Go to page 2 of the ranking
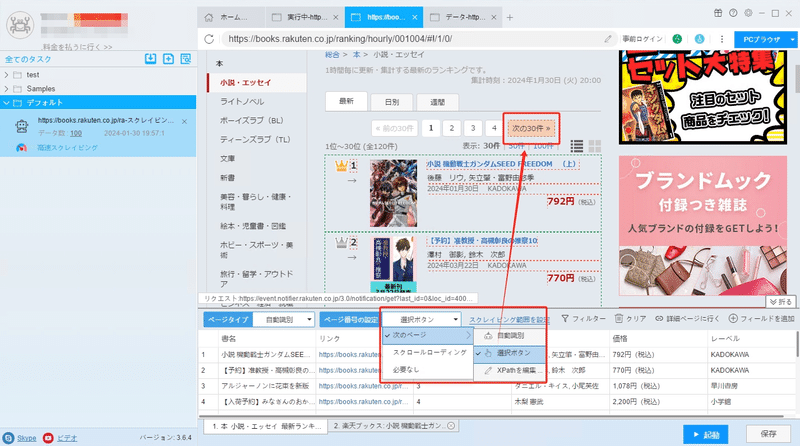Image resolution: width=800 pixels, height=446 pixels. click(452, 128)
